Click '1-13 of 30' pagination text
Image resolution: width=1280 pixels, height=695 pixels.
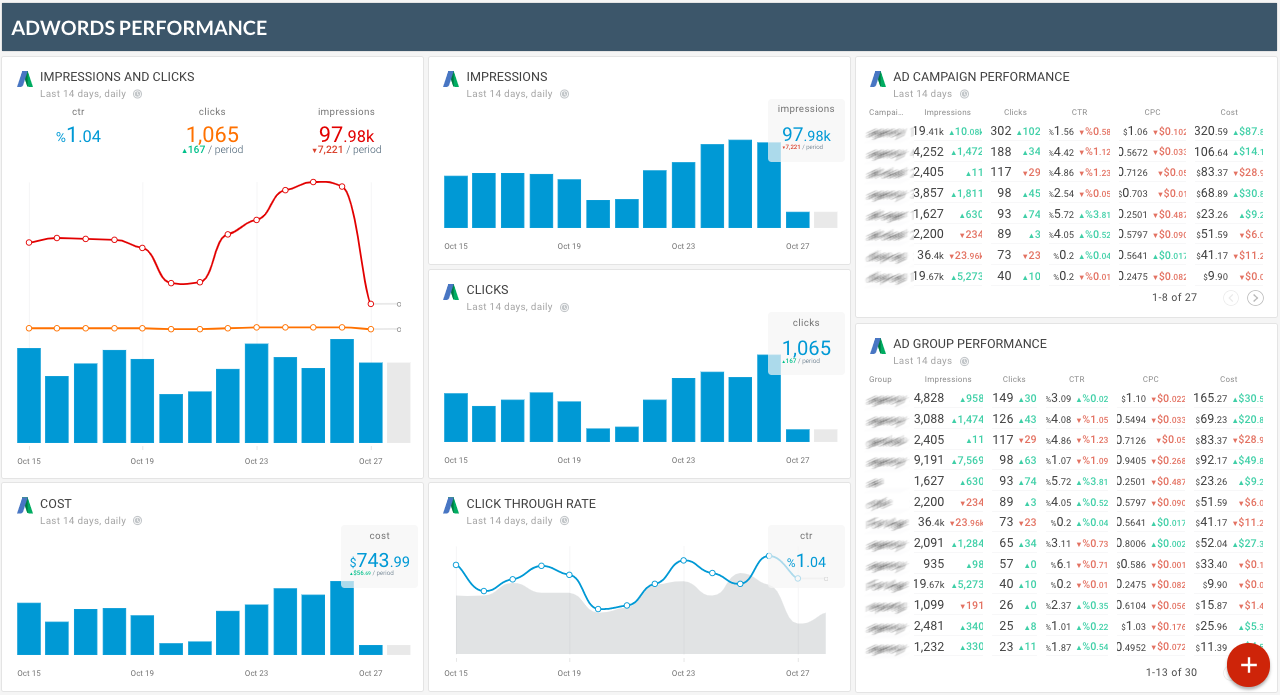tap(1172, 672)
